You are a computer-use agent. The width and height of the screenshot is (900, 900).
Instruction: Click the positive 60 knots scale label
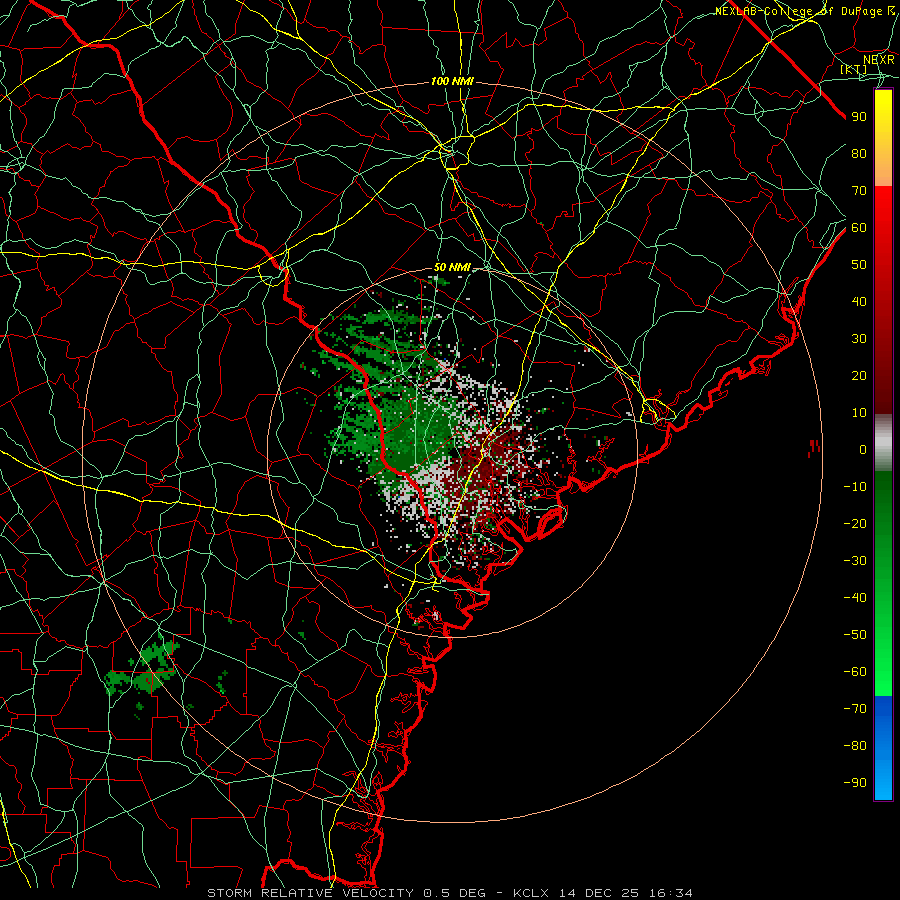859,228
